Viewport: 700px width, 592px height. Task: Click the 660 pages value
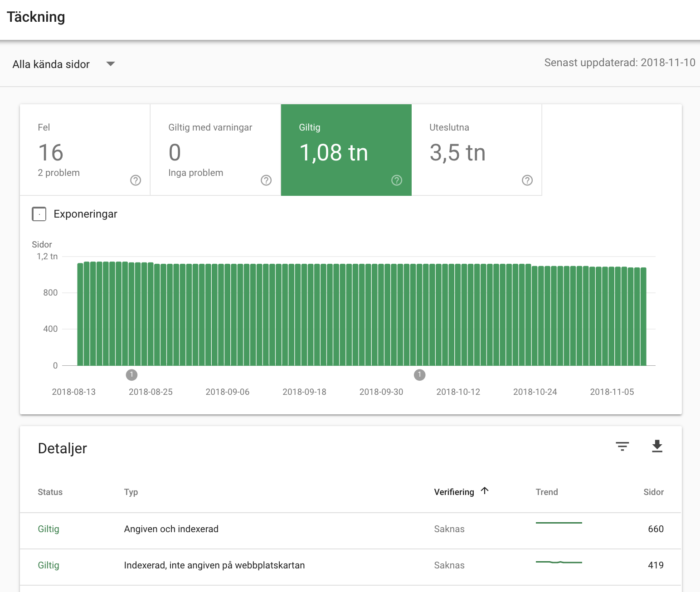[x=656, y=529]
